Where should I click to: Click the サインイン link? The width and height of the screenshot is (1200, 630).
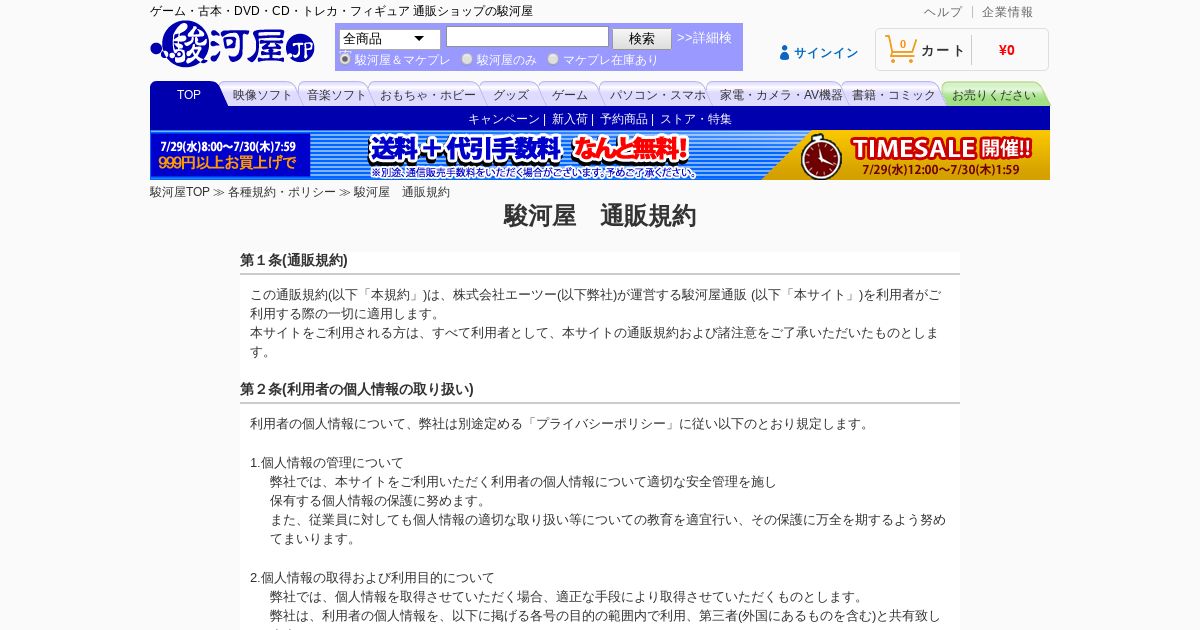(x=826, y=53)
